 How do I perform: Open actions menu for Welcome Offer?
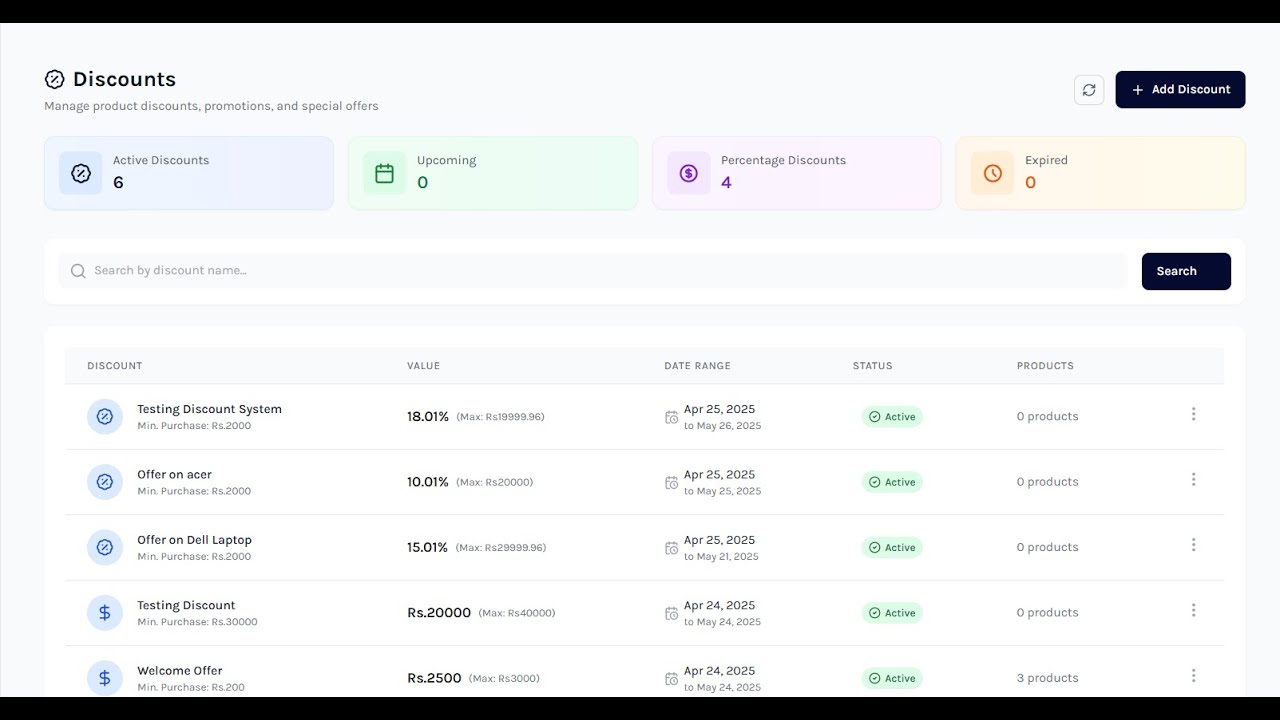point(1193,676)
